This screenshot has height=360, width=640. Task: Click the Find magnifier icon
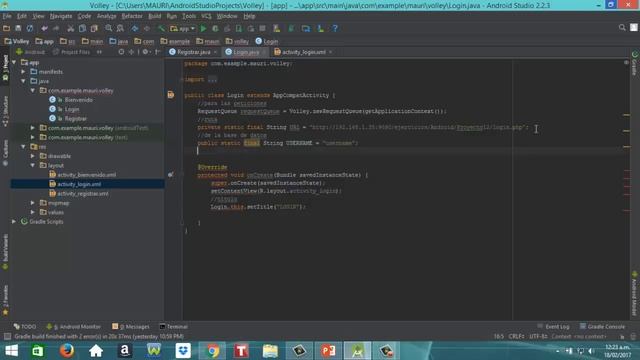coord(109,28)
